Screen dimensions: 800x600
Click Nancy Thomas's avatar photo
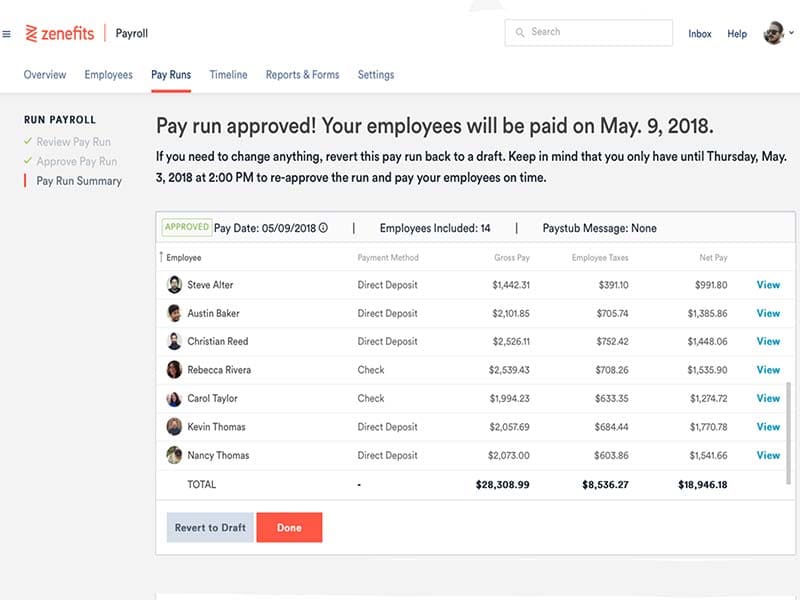point(175,455)
